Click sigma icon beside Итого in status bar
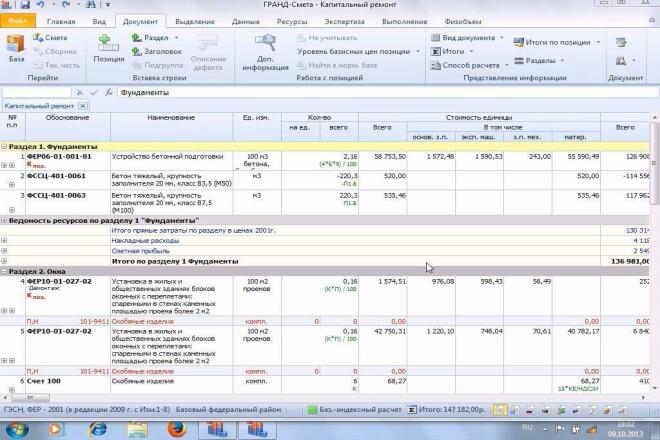 [x=412, y=410]
